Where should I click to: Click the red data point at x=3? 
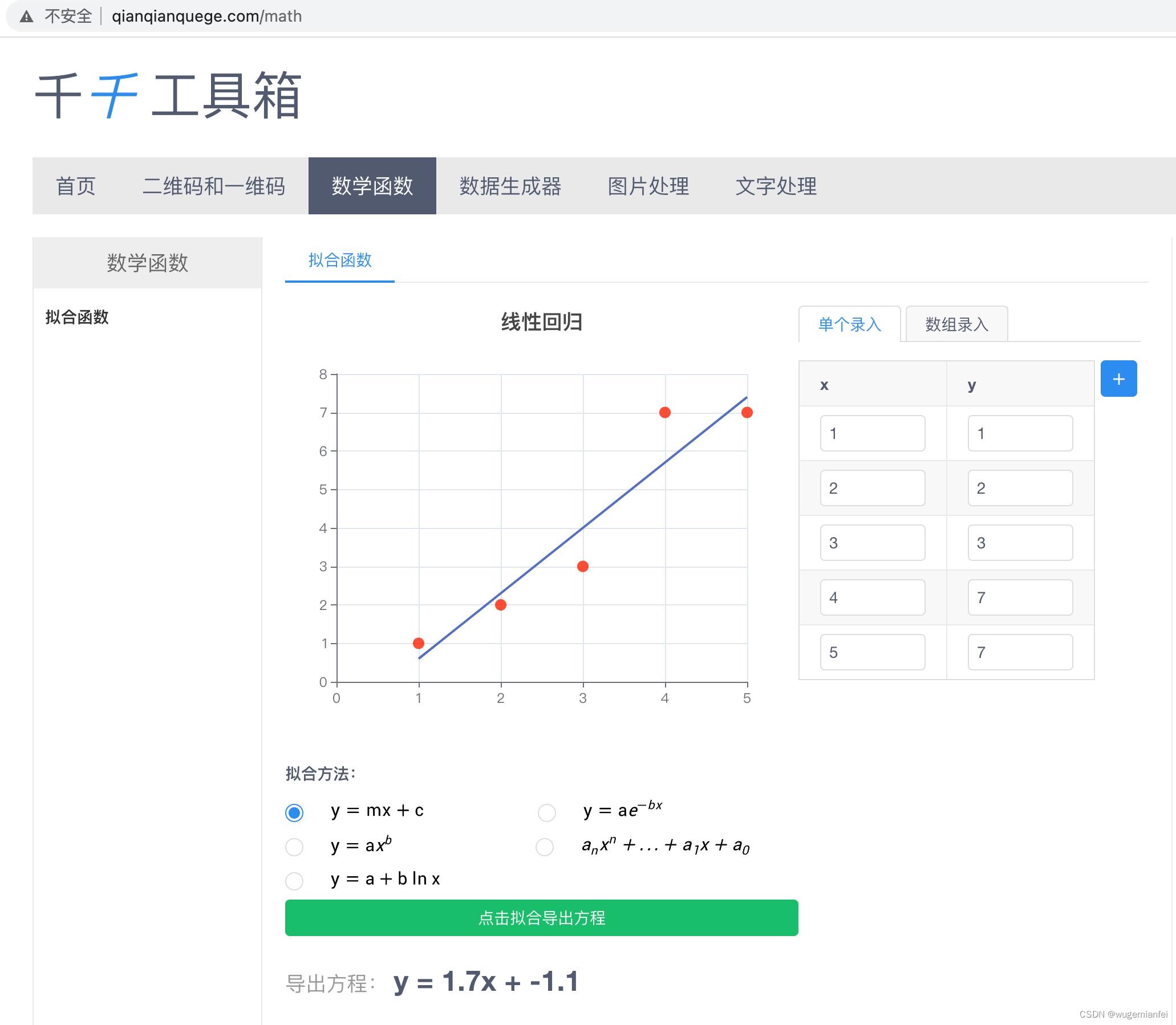582,566
